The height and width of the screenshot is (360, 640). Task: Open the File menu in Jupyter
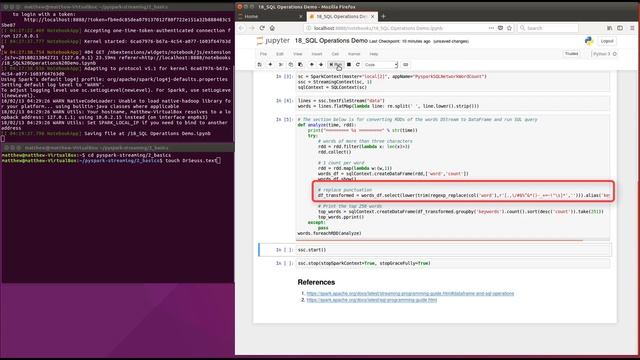263,54
